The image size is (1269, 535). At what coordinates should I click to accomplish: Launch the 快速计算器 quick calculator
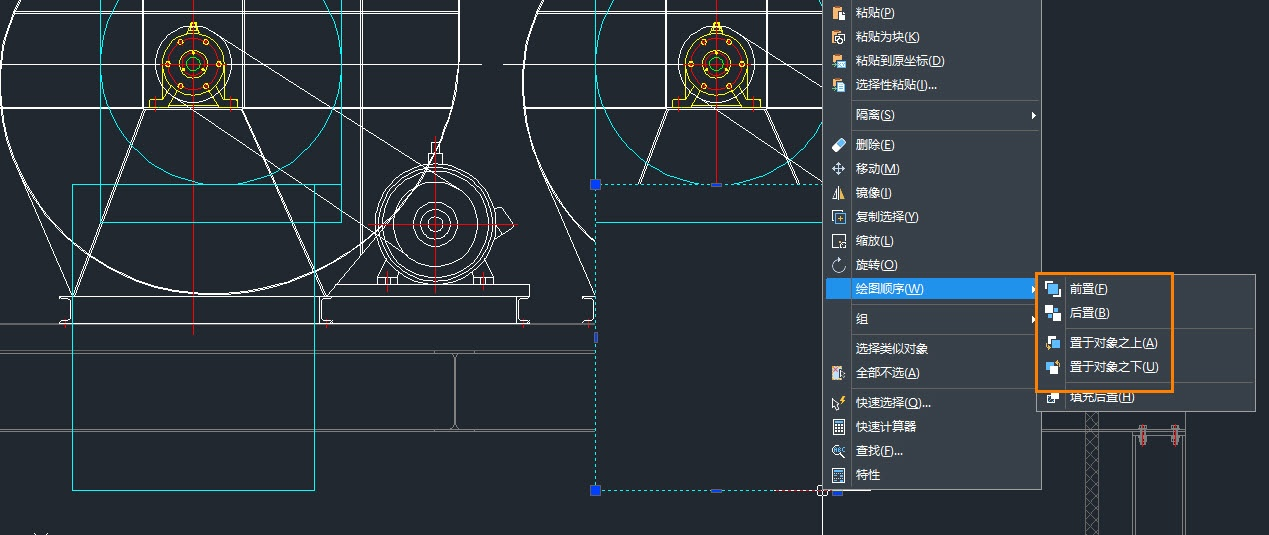pyautogui.click(x=931, y=427)
